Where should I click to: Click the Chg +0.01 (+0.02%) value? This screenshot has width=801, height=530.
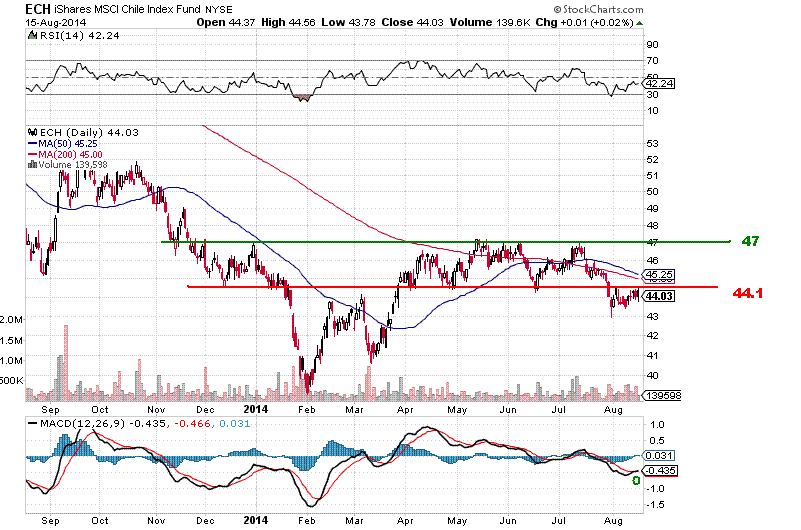tap(584, 22)
